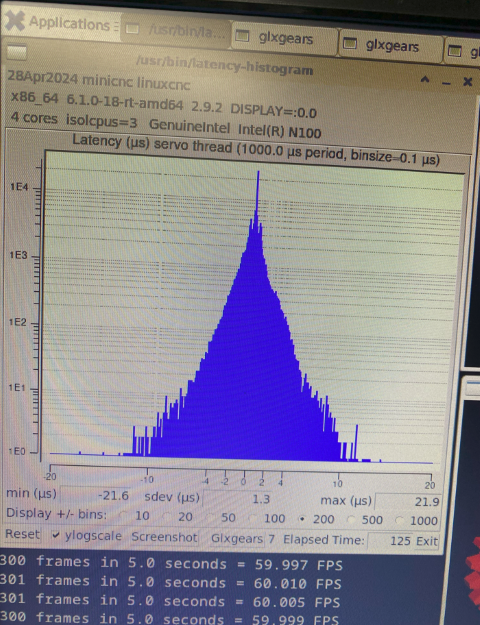Switch to the first glxgears taskbar window

tap(284, 38)
